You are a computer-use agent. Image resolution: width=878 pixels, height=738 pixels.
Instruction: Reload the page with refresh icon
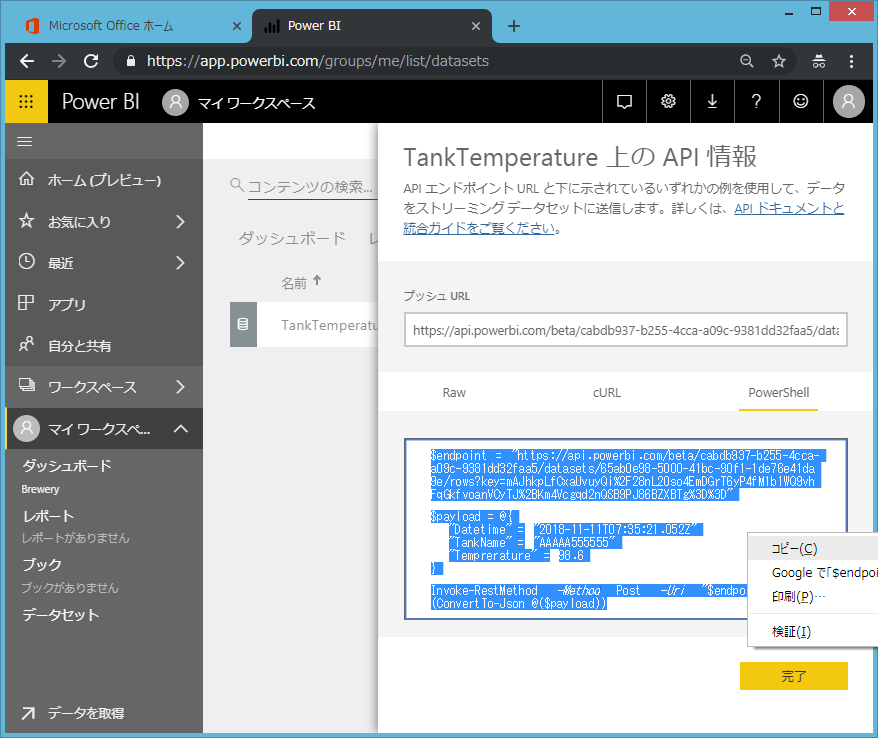[x=91, y=61]
